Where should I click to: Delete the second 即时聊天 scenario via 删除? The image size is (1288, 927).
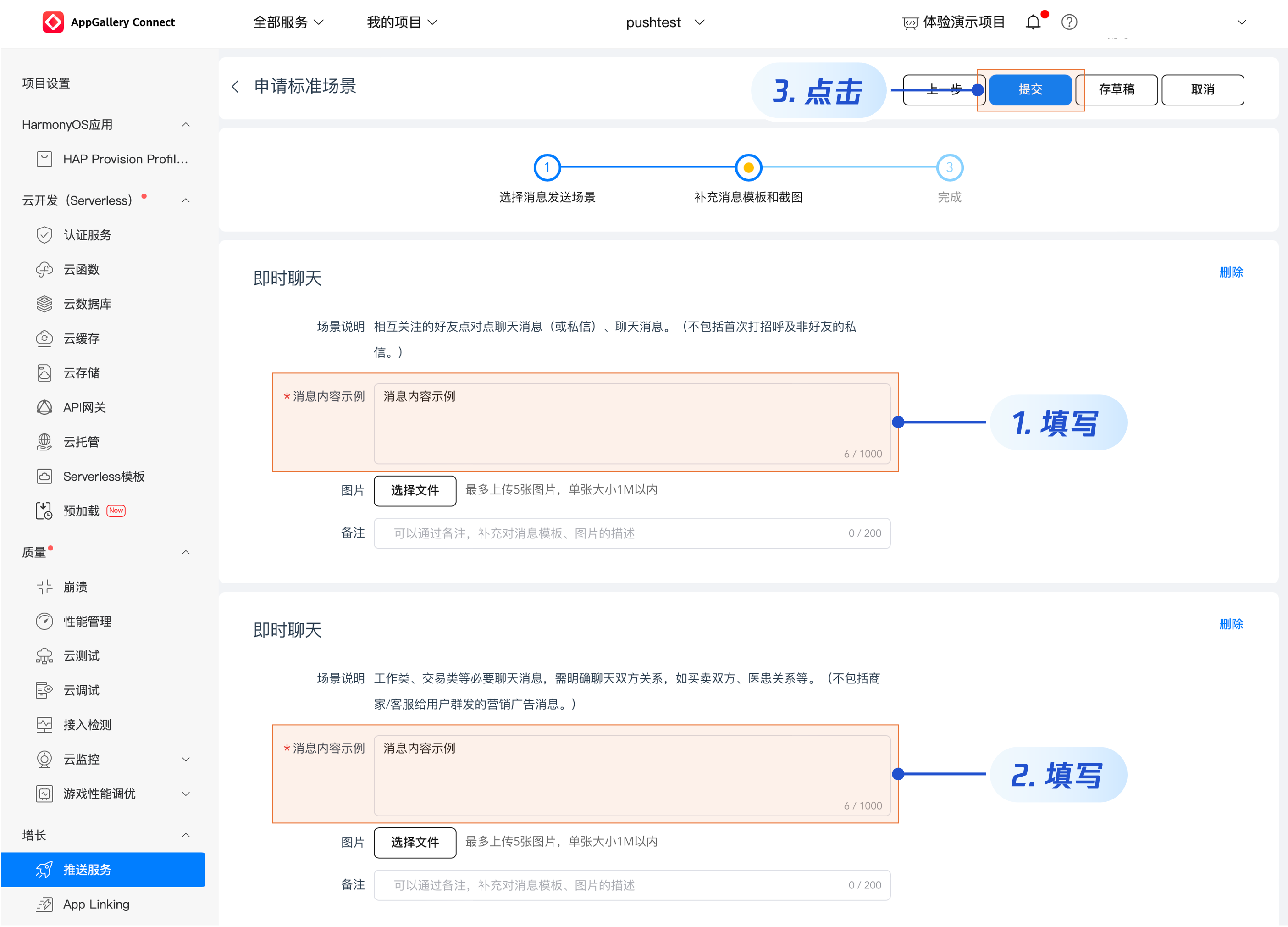(x=1231, y=624)
